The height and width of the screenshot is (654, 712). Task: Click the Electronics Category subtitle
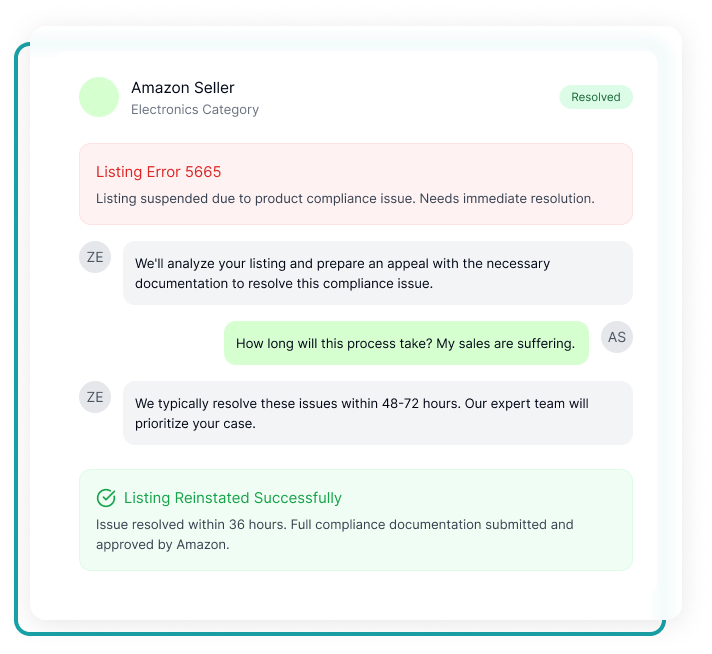tap(195, 109)
